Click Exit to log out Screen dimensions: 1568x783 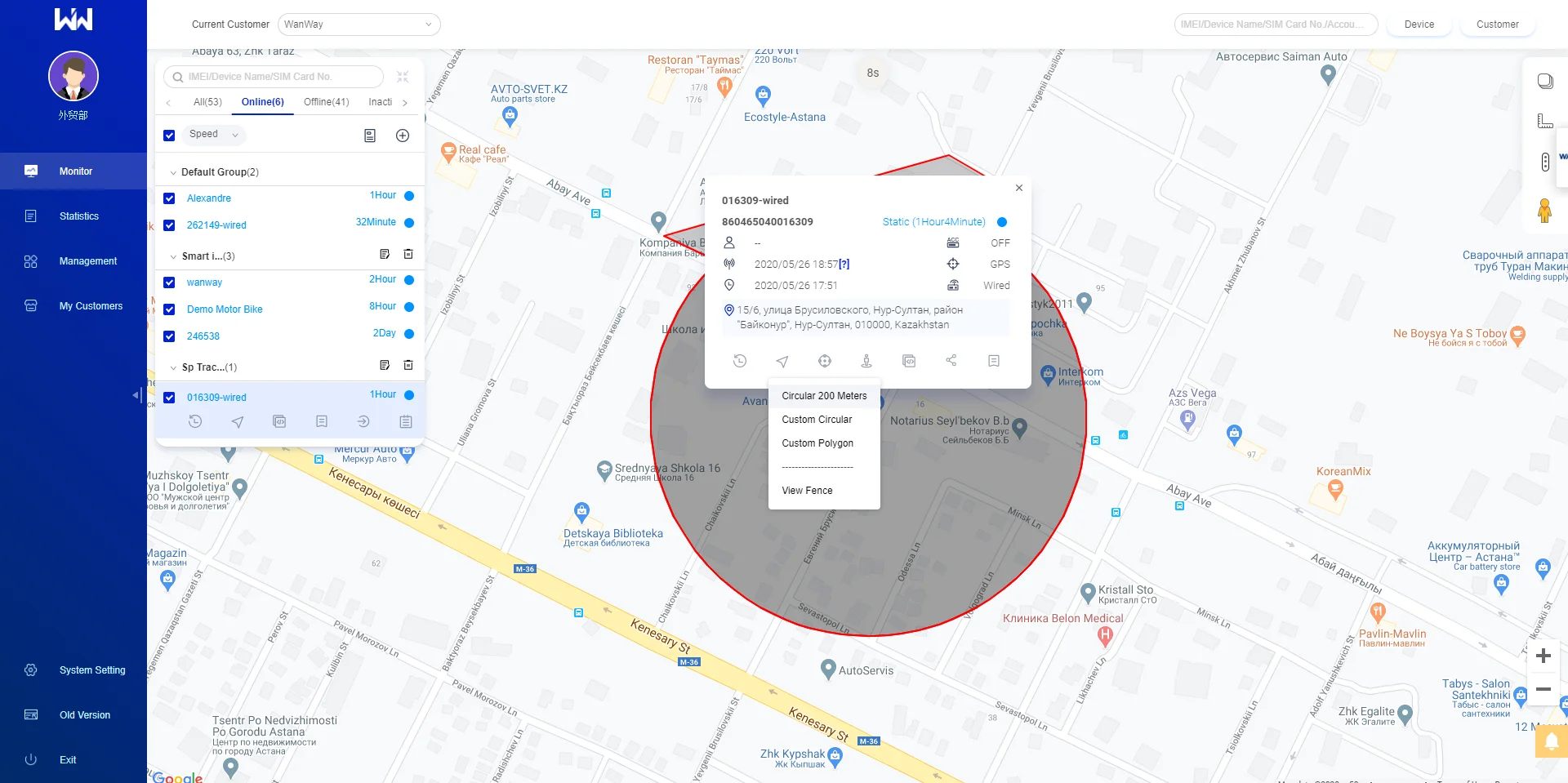pos(73,760)
